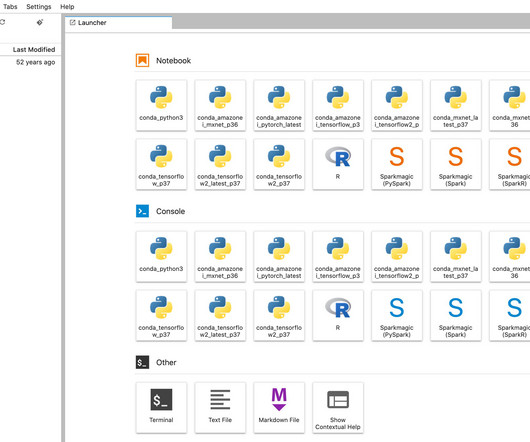This screenshot has height=442, width=530.
Task: Start an R console
Action: pos(338,315)
